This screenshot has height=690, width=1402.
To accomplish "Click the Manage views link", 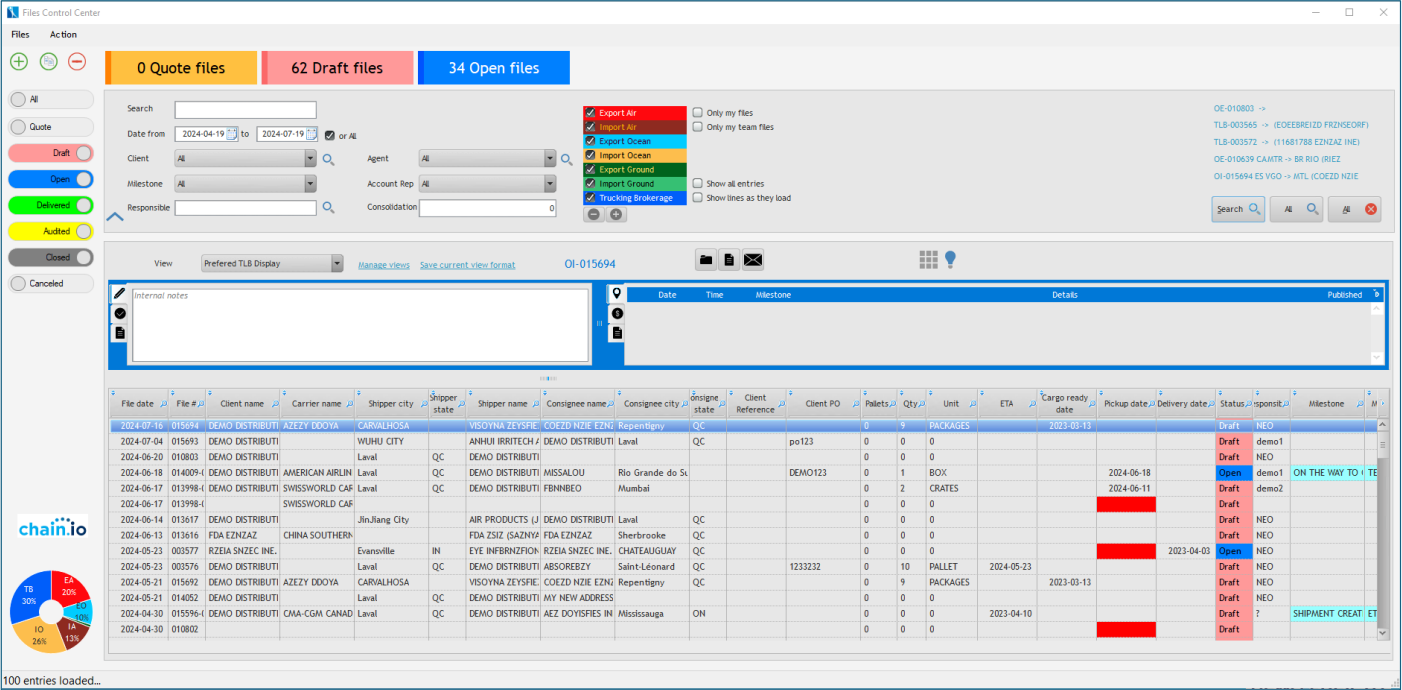I will pos(384,265).
